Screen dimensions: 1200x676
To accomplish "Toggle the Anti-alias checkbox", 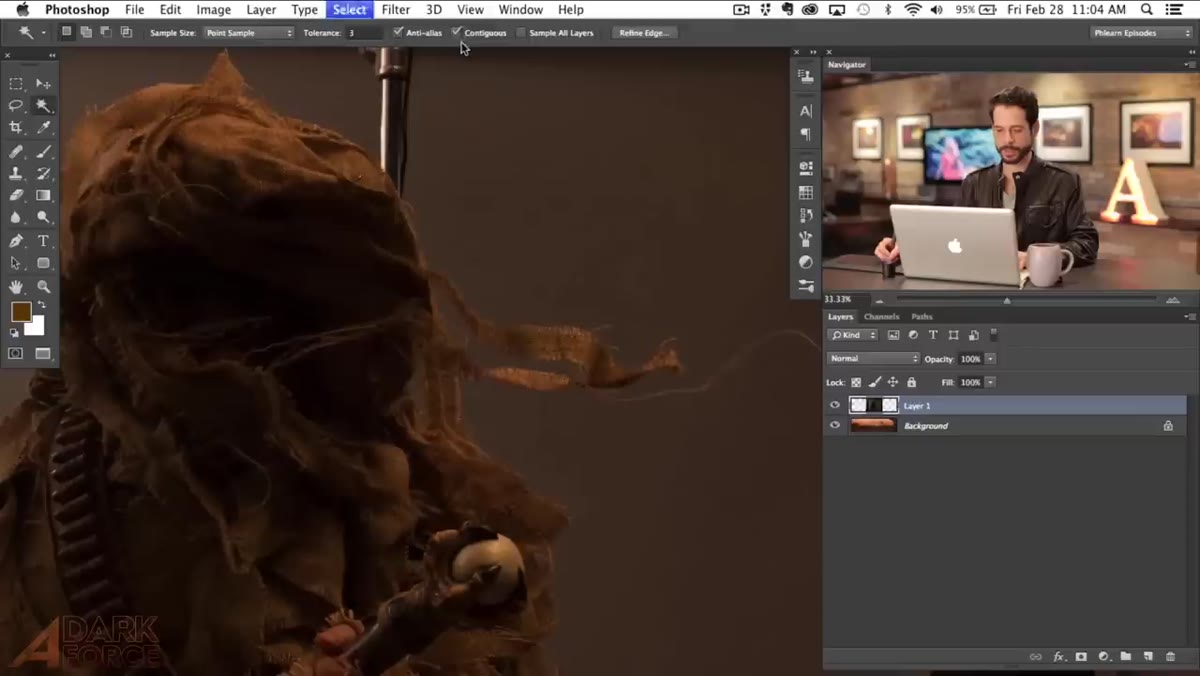I will pyautogui.click(x=398, y=32).
